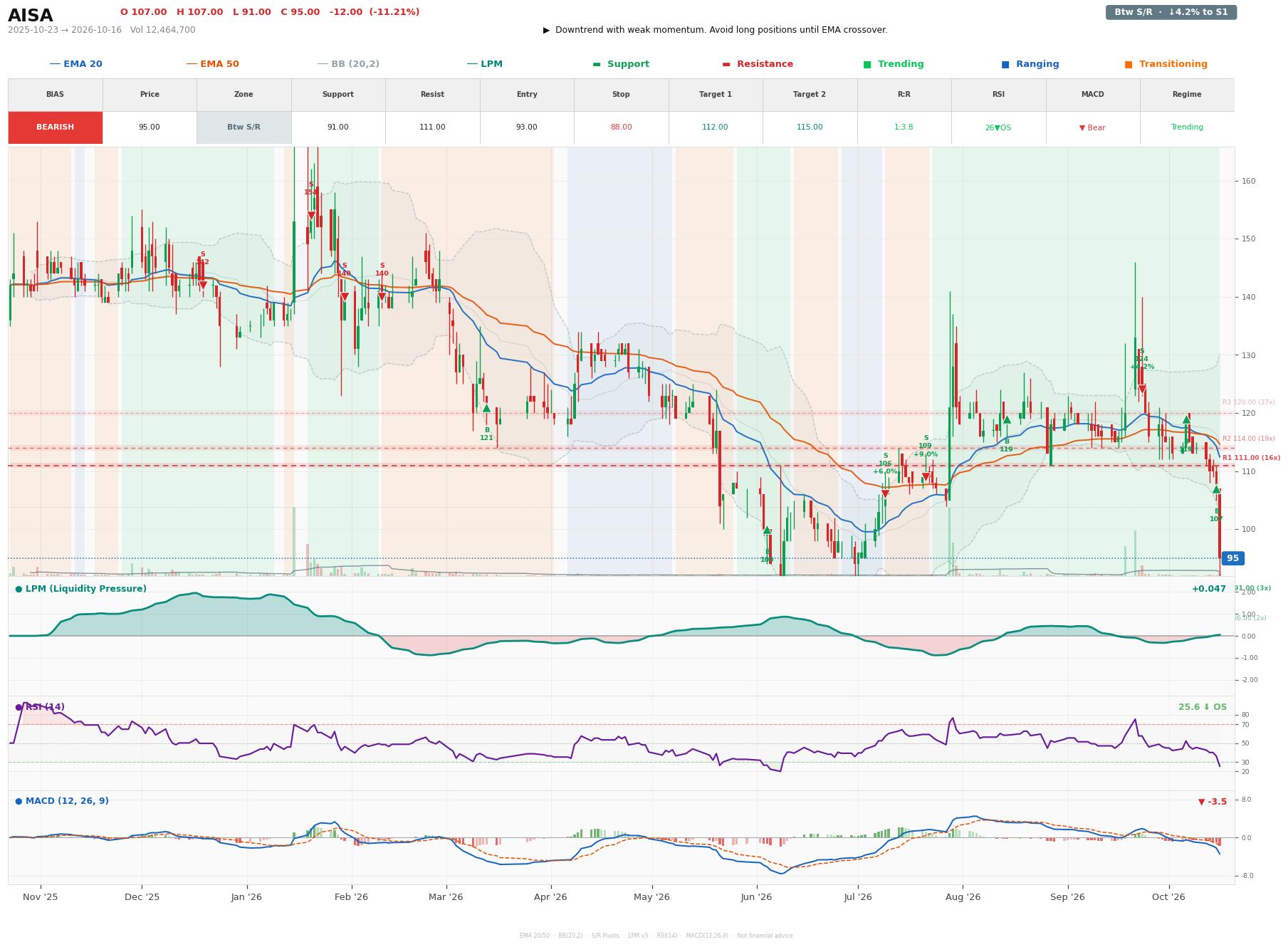The width and height of the screenshot is (1288, 947).
Task: Click the red Resistance legend entry
Action: (x=757, y=64)
